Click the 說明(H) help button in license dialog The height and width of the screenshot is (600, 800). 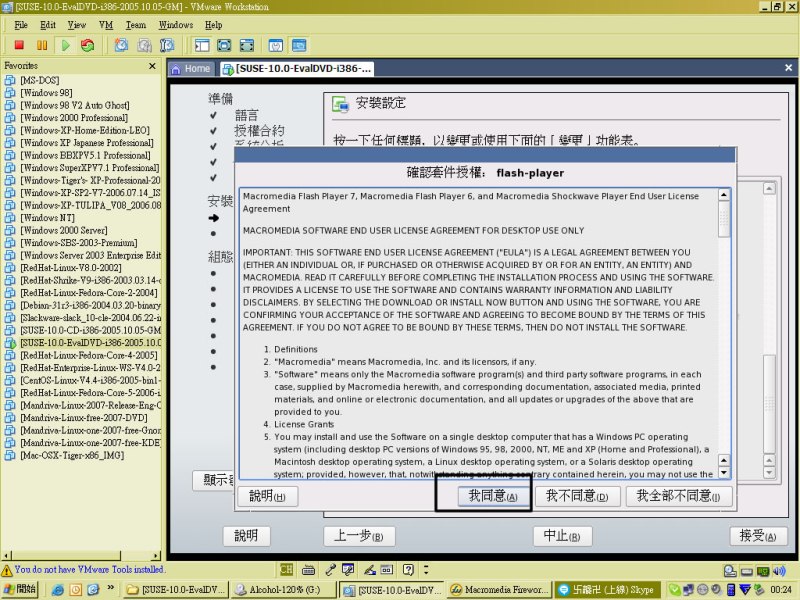267,496
